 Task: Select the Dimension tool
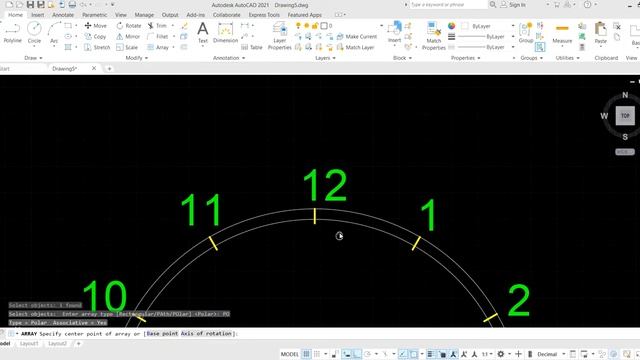[x=225, y=33]
